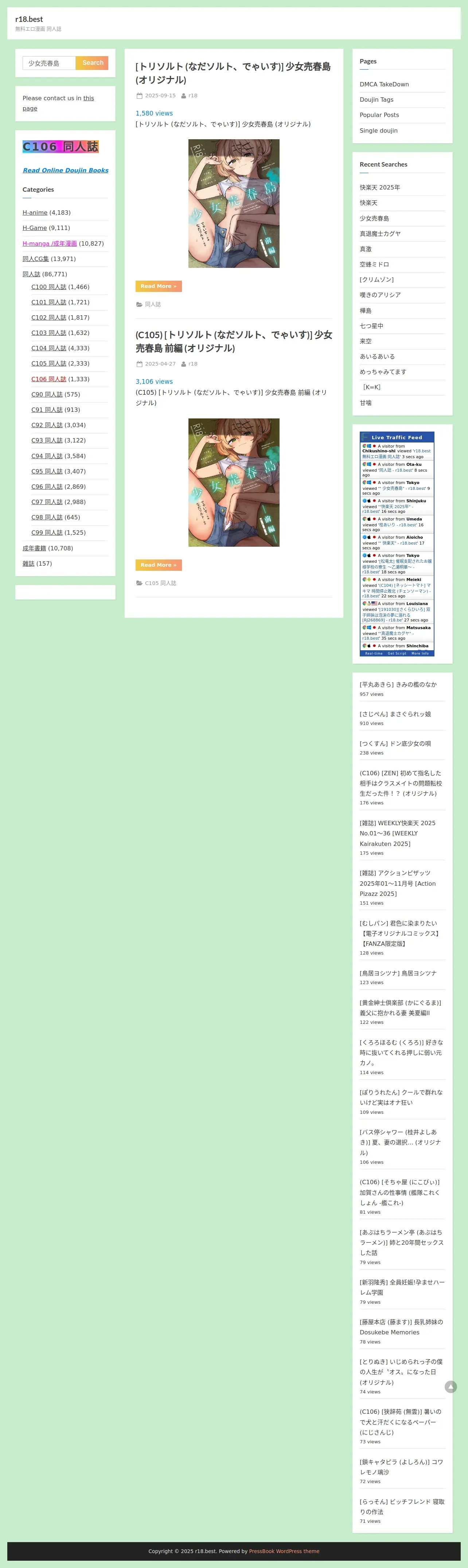The height and width of the screenshot is (1568, 468).
Task: Select the C99 同人誌 subcategory
Action: coord(47,533)
